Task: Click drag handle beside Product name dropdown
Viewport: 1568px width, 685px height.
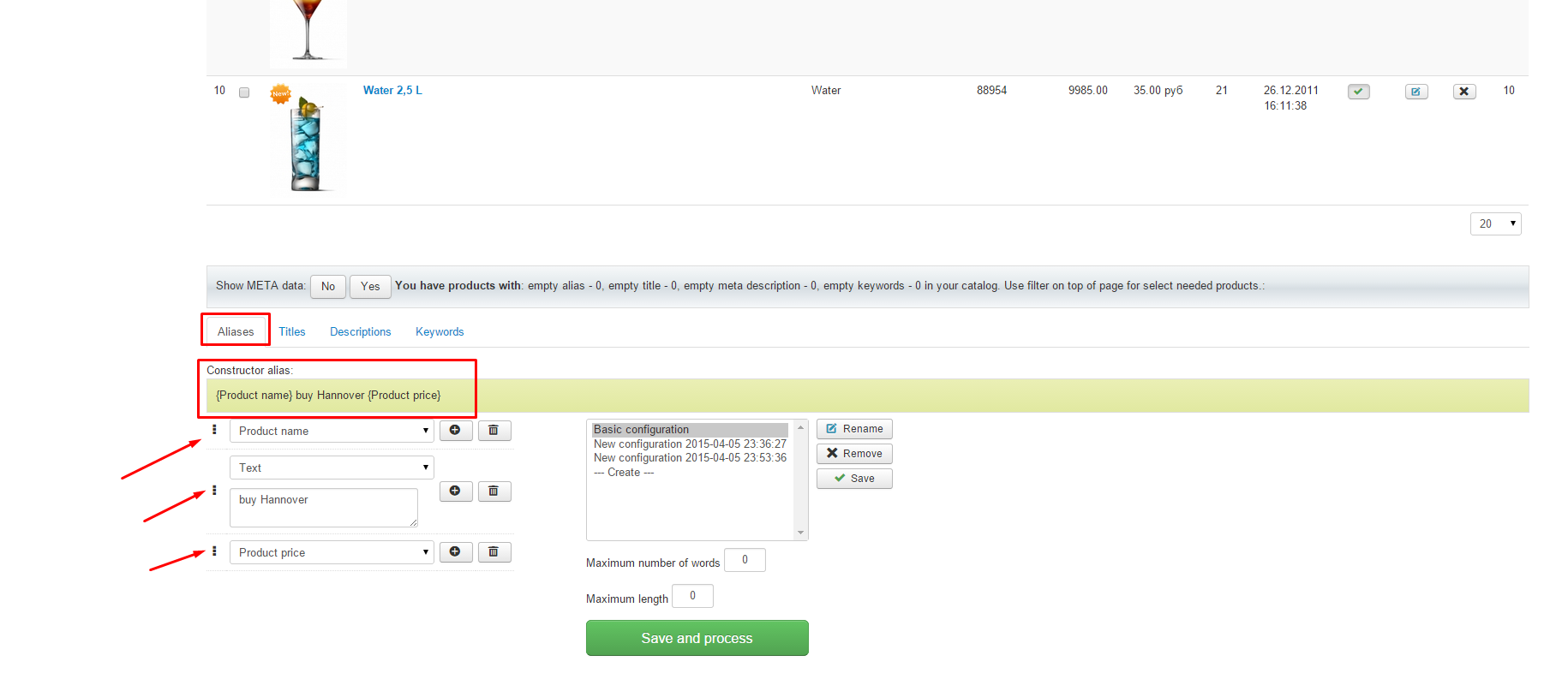Action: pos(214,430)
